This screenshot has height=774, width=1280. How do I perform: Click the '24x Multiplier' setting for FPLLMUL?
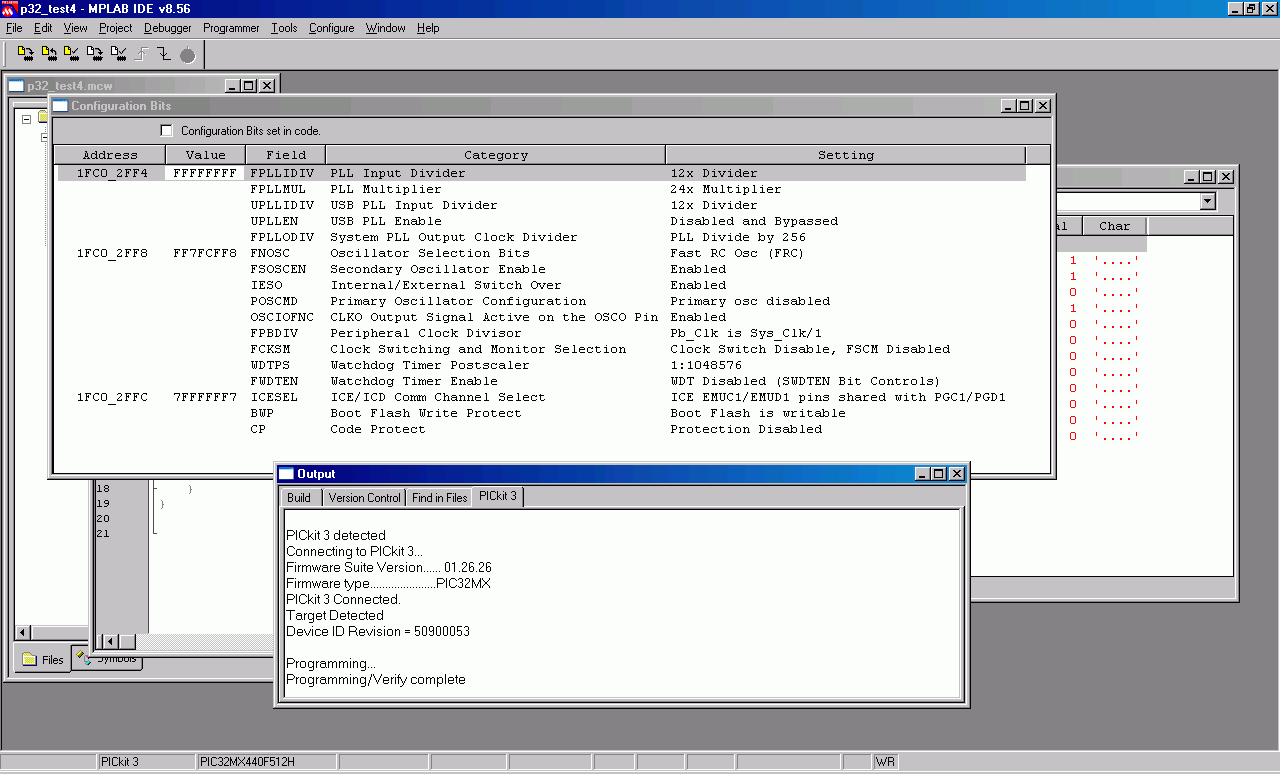(x=726, y=189)
